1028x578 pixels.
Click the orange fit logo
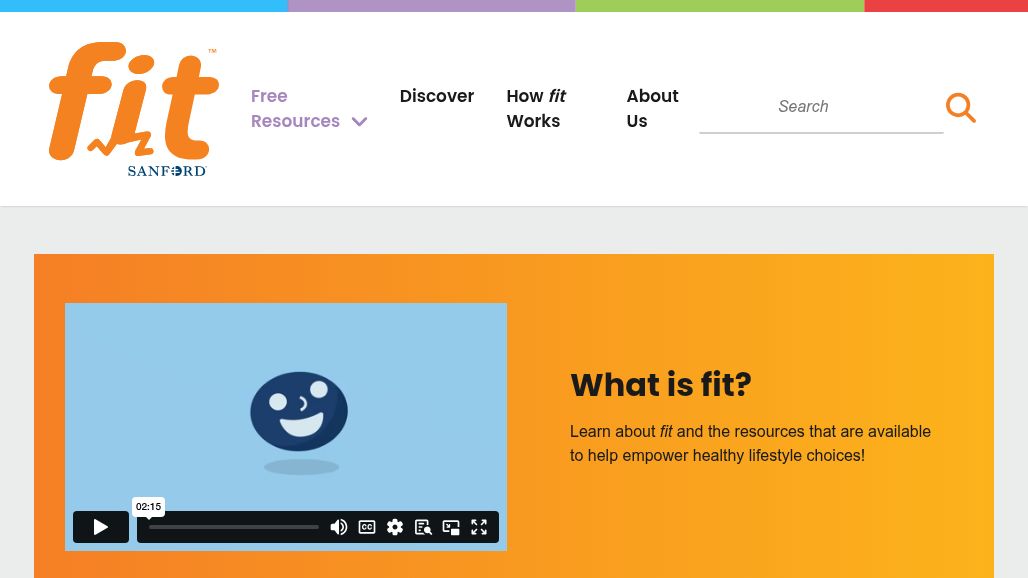pyautogui.click(x=128, y=100)
